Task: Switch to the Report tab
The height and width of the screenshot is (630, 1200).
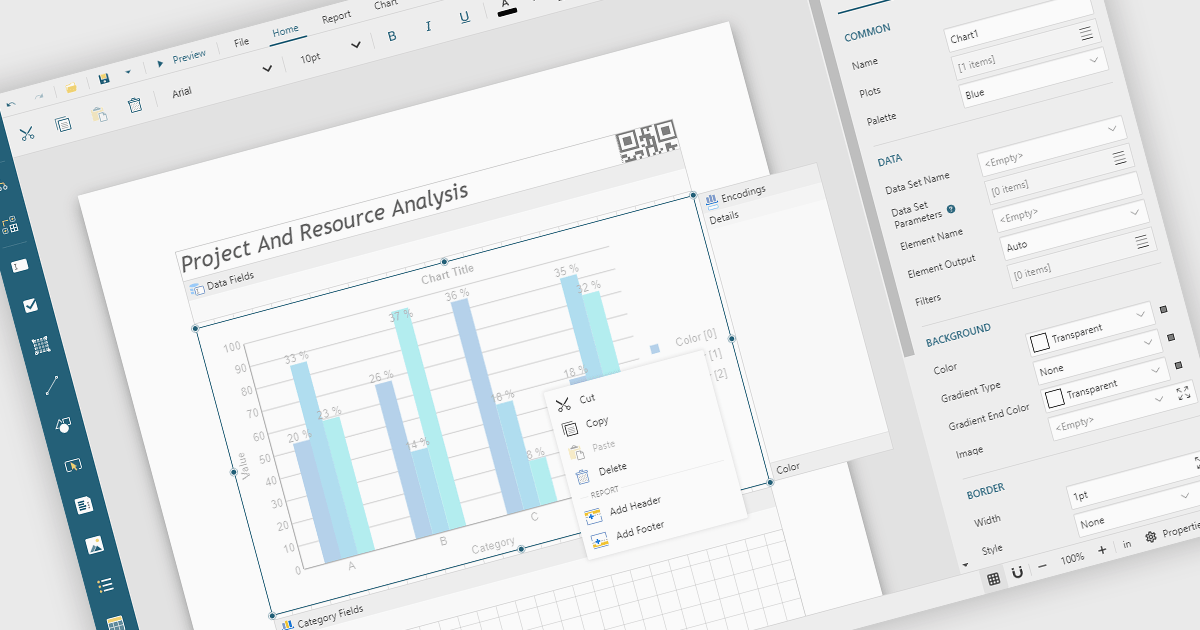Action: [336, 17]
